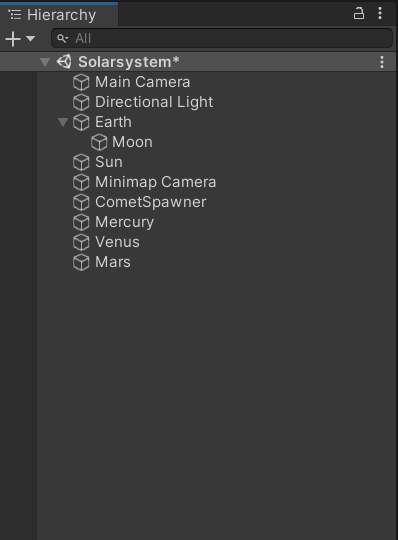Click the plus icon to create an object
This screenshot has height=540, width=398.
13,39
